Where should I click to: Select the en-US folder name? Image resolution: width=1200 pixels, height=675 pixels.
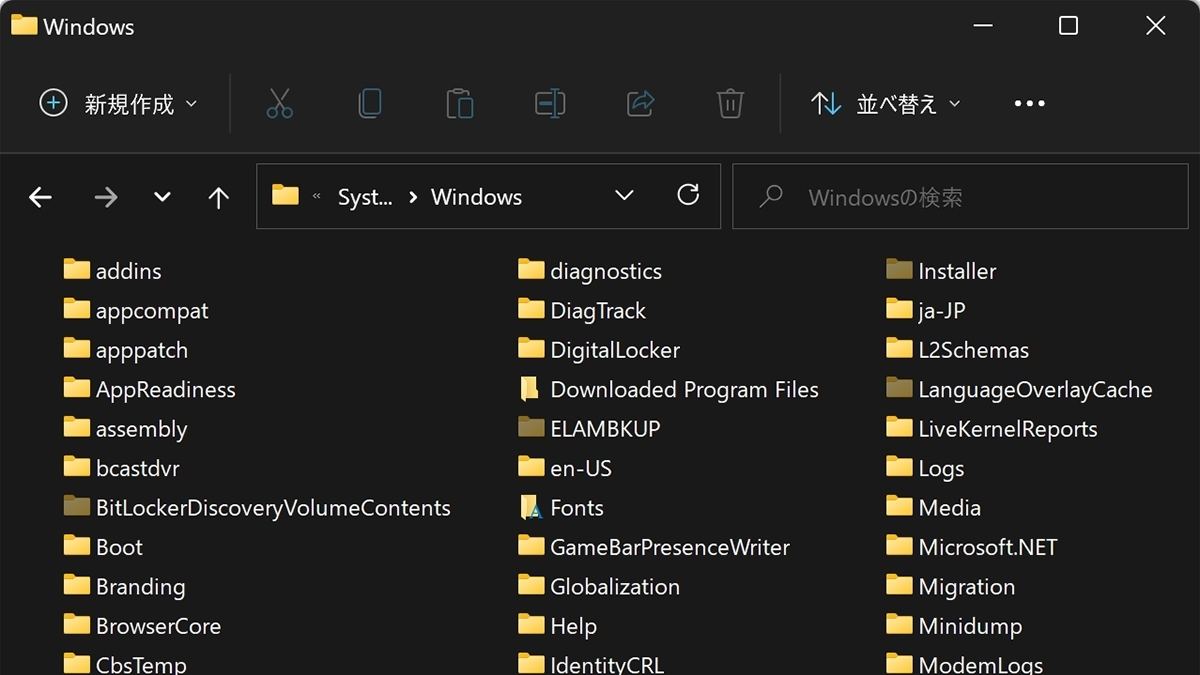(581, 468)
